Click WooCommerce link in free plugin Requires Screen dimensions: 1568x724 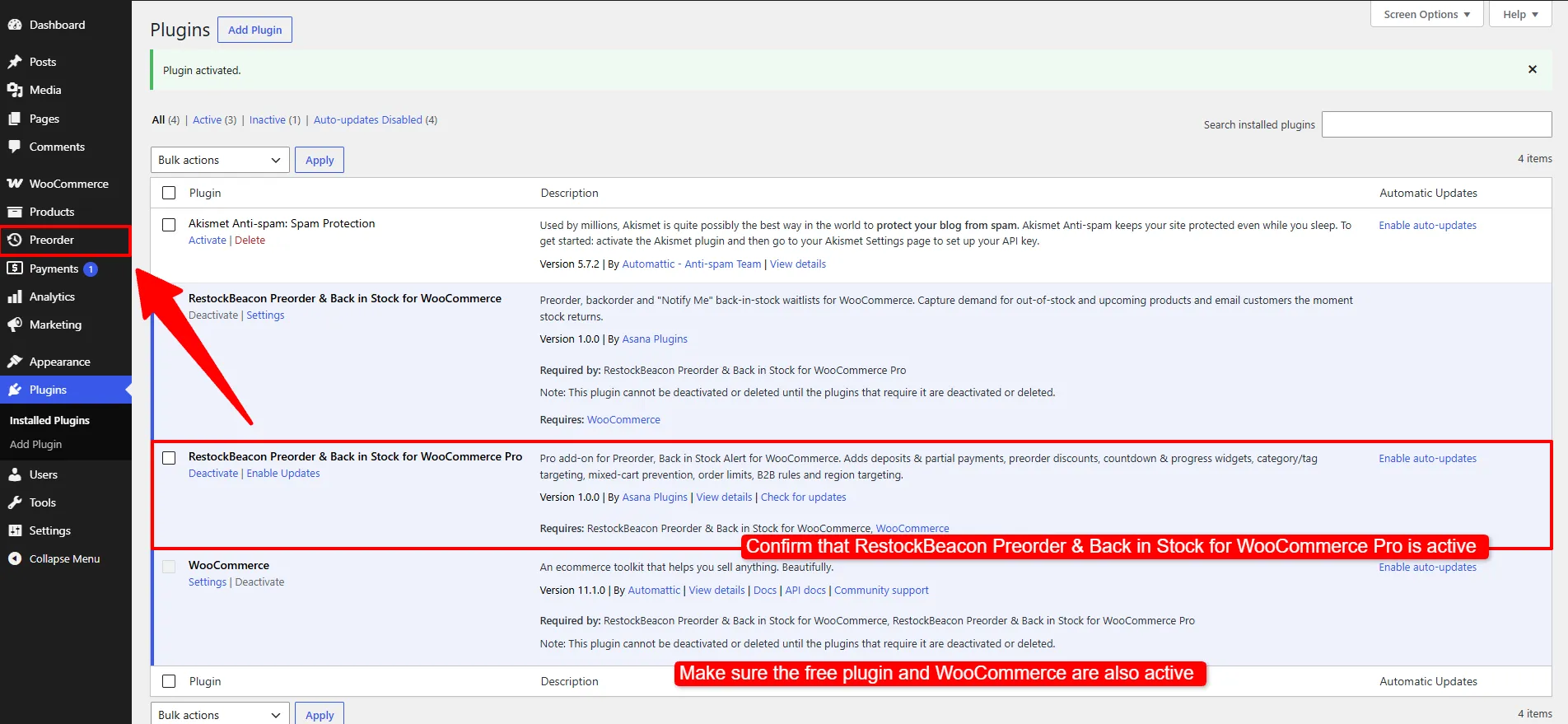pos(623,420)
